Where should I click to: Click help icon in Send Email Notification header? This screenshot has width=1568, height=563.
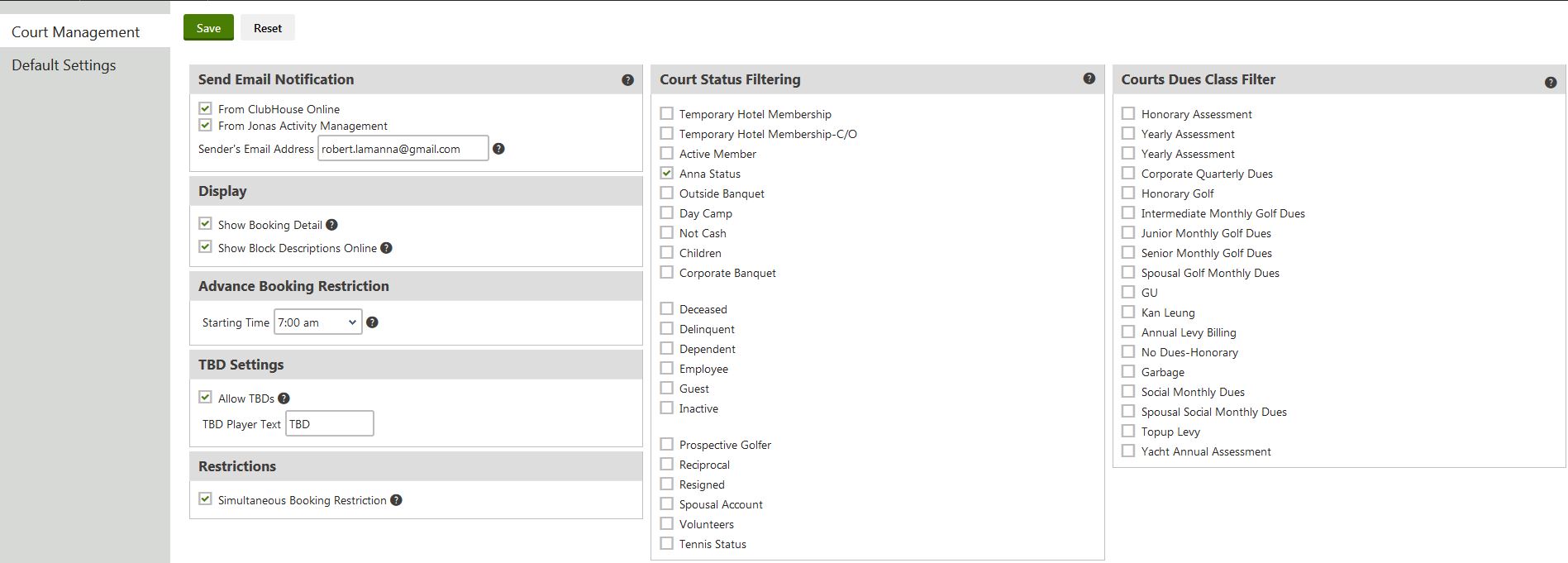(x=627, y=80)
